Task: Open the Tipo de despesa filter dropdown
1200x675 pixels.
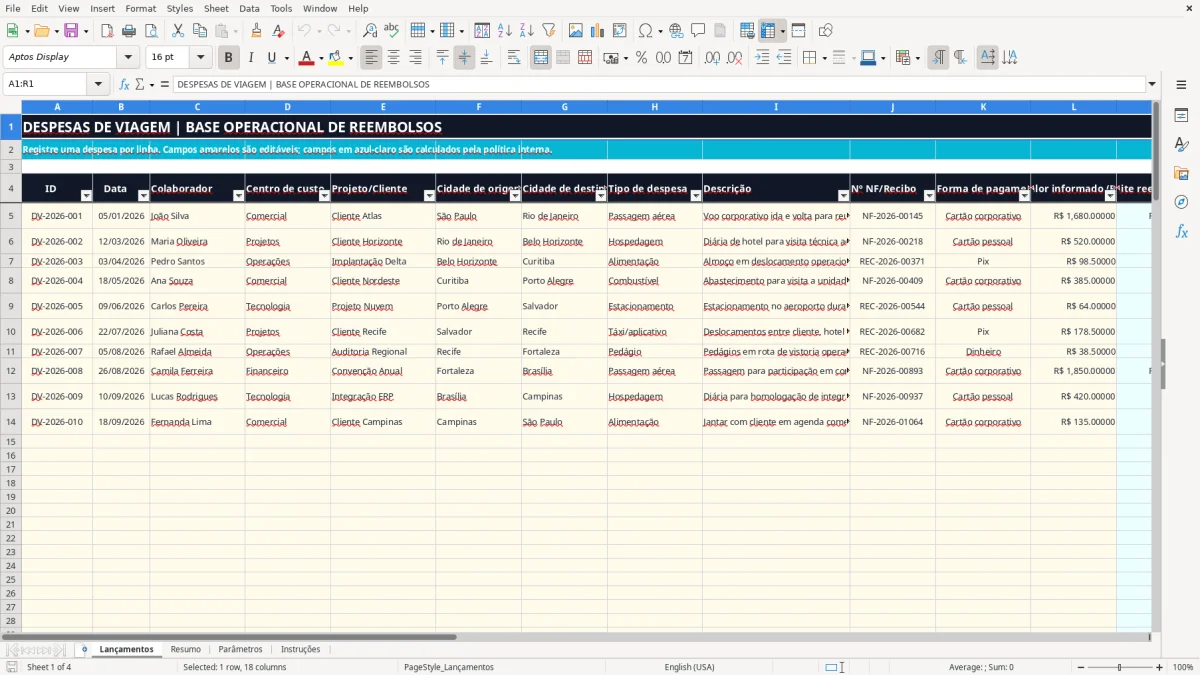Action: click(x=695, y=196)
